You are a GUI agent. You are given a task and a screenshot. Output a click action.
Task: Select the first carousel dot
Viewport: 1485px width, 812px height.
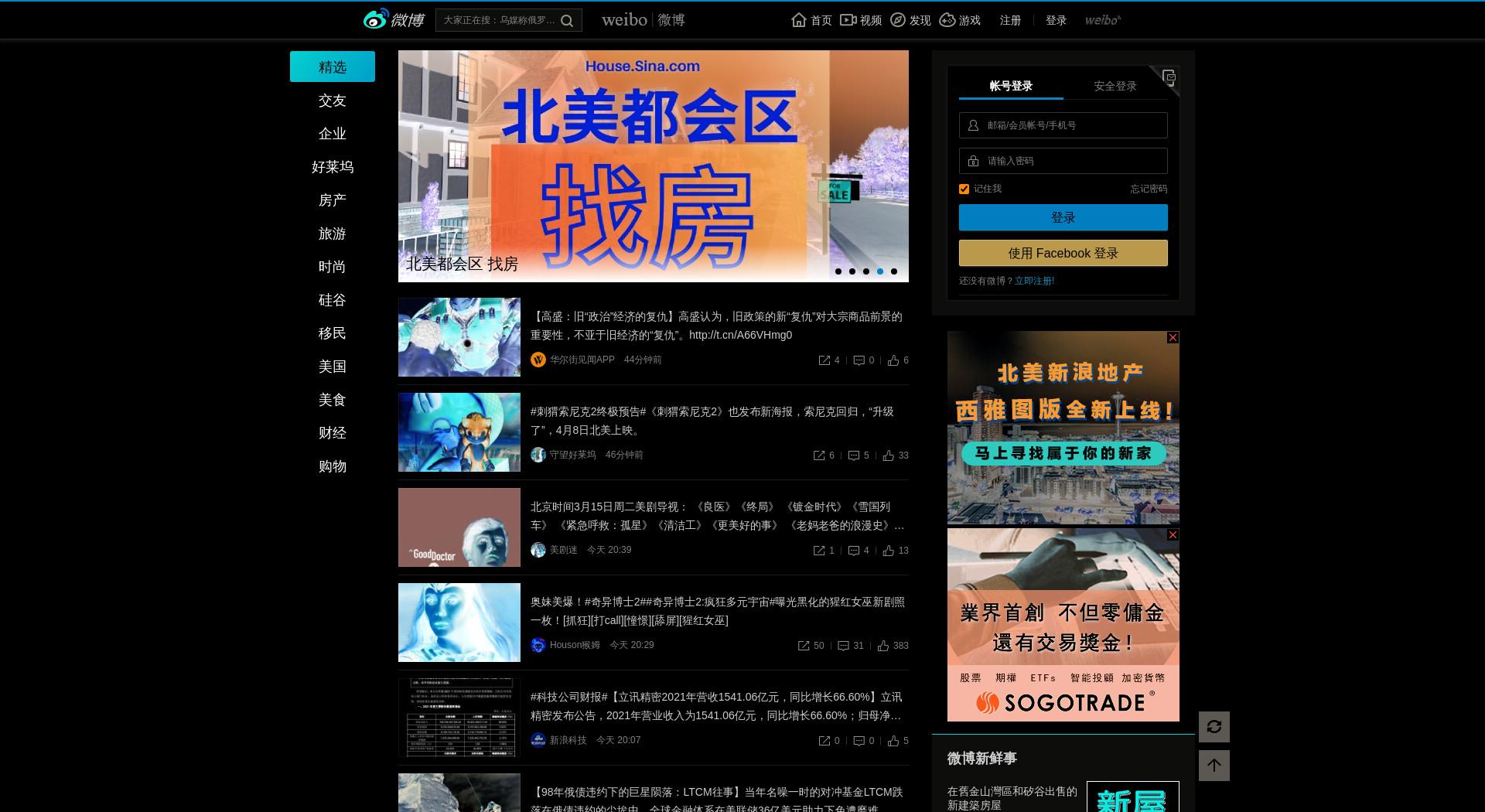pyautogui.click(x=838, y=271)
